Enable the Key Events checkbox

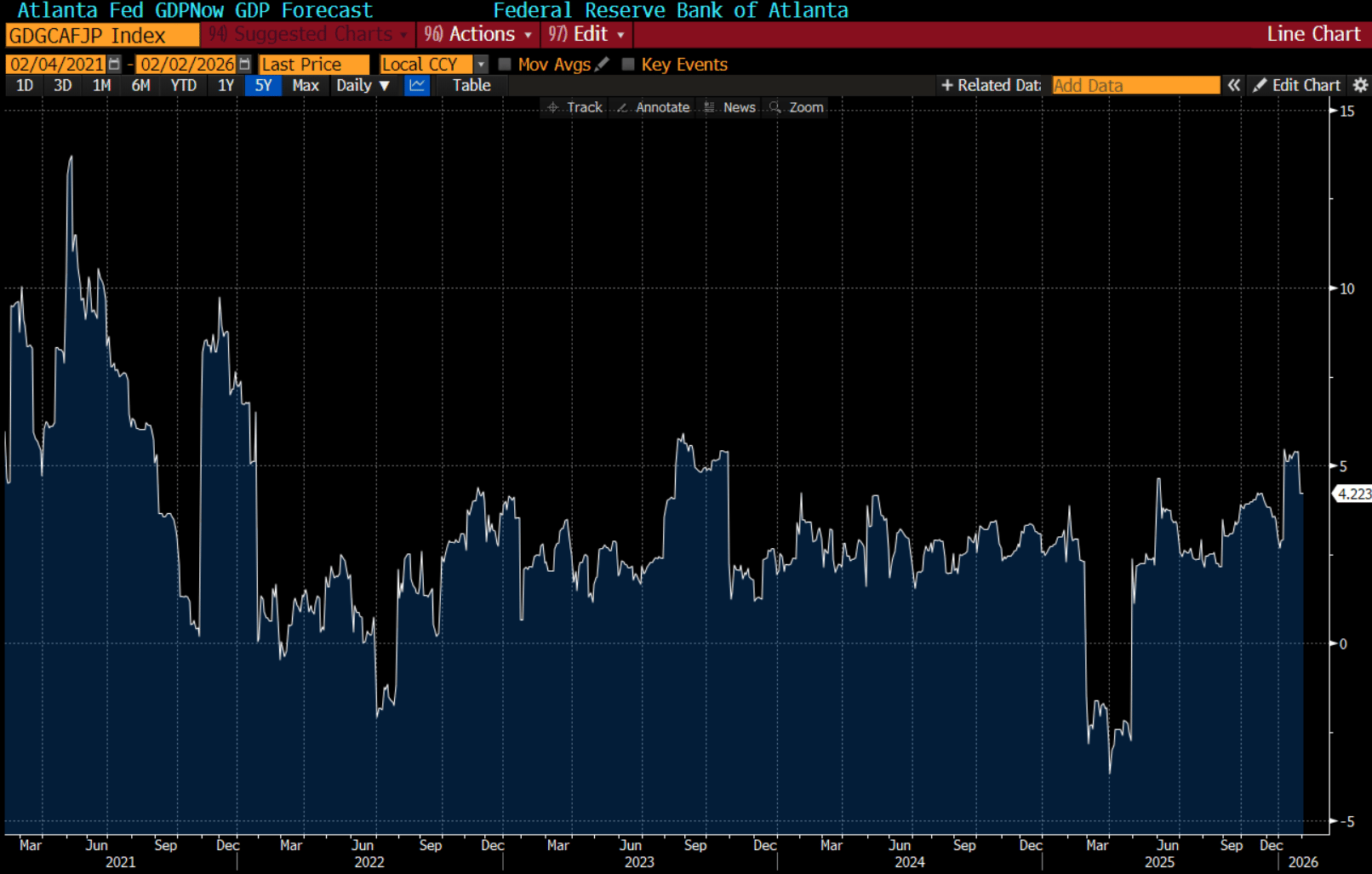[628, 65]
